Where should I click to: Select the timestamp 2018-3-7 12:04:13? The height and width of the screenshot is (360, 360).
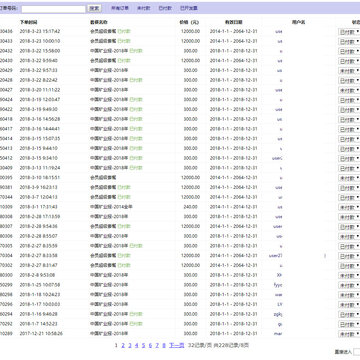pos(38,197)
